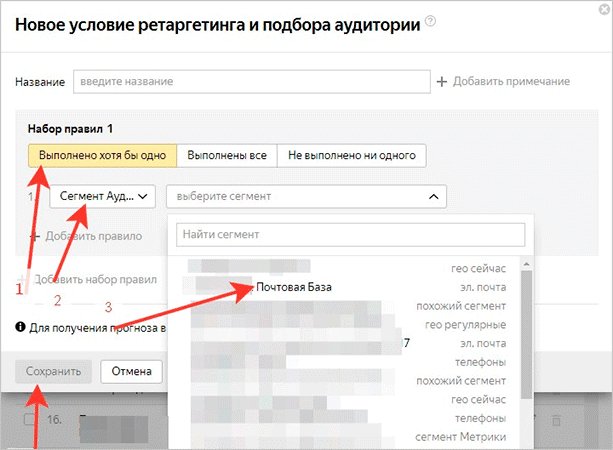Select 'Выполнено хотя бы одно' option
Image resolution: width=613 pixels, height=450 pixels.
pos(102,156)
